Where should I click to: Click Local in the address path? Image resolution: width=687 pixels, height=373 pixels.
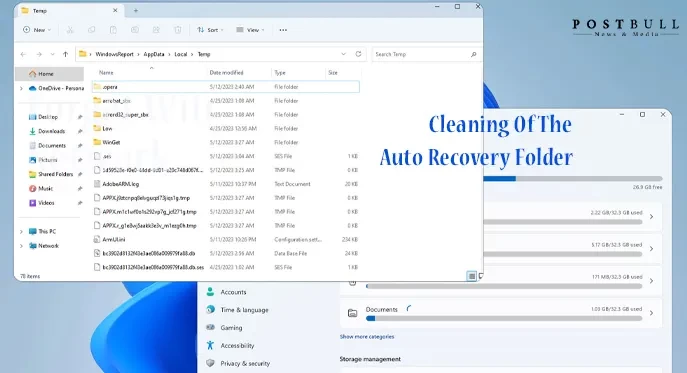coord(181,54)
